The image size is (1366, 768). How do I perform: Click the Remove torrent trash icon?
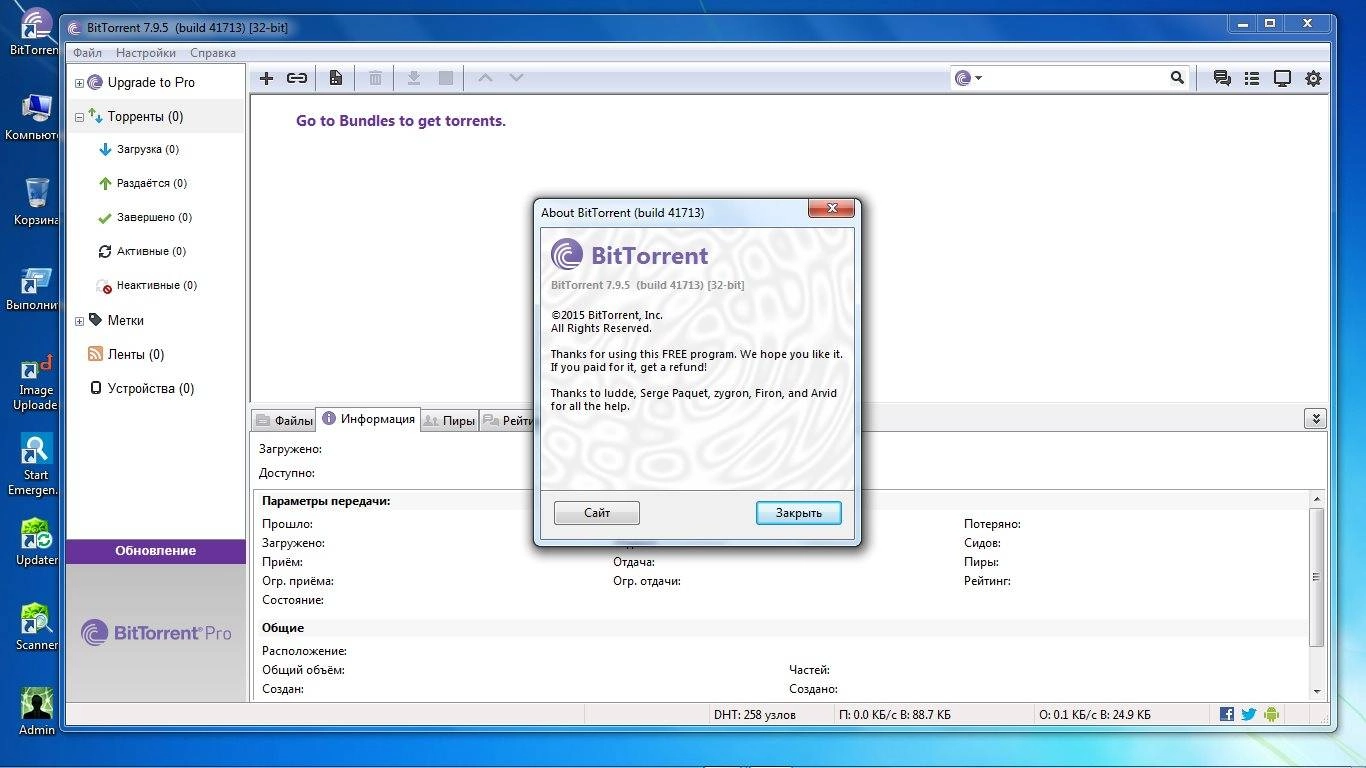(x=375, y=78)
